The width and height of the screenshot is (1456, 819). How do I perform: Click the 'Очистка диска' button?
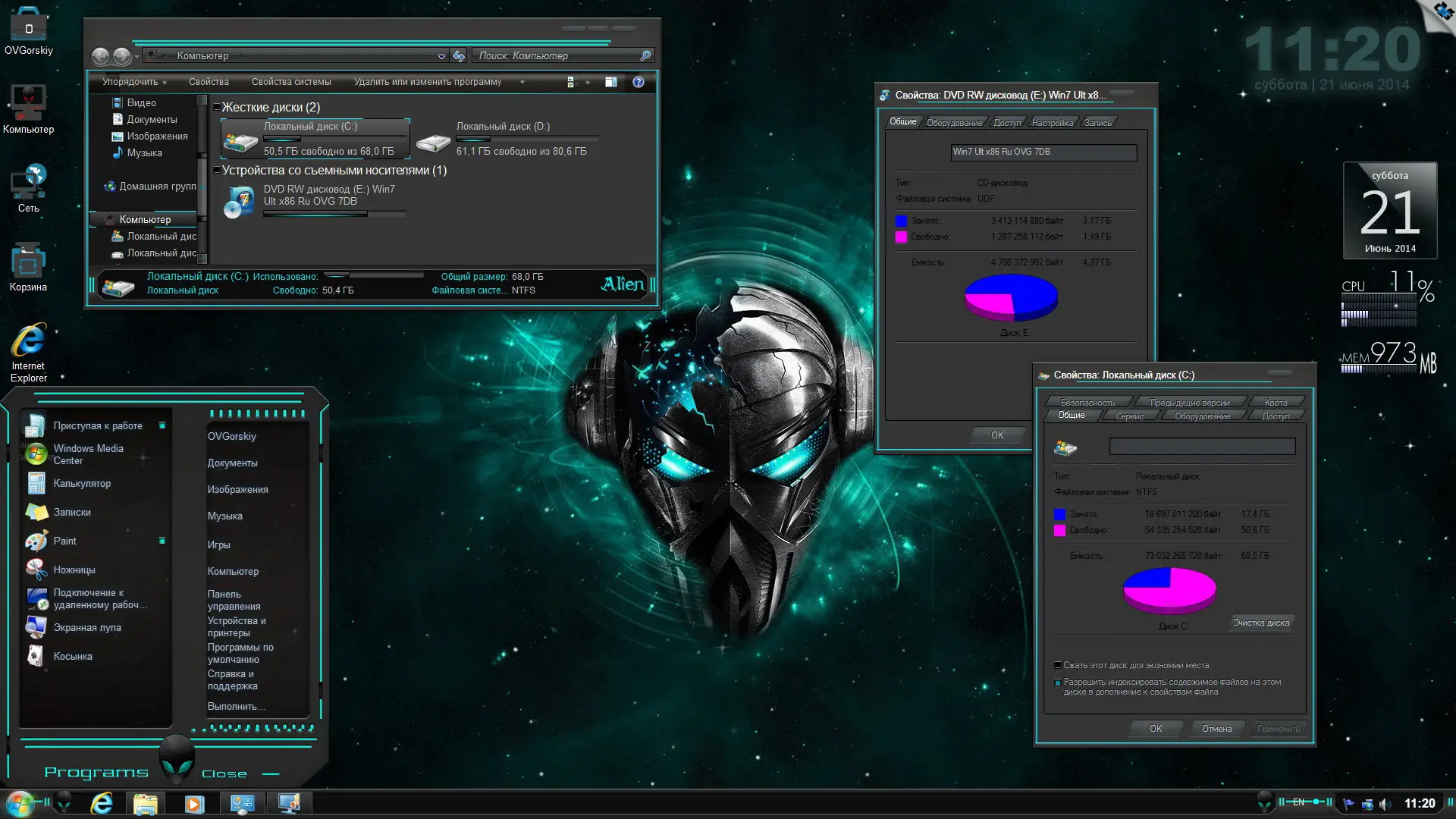click(x=1260, y=623)
